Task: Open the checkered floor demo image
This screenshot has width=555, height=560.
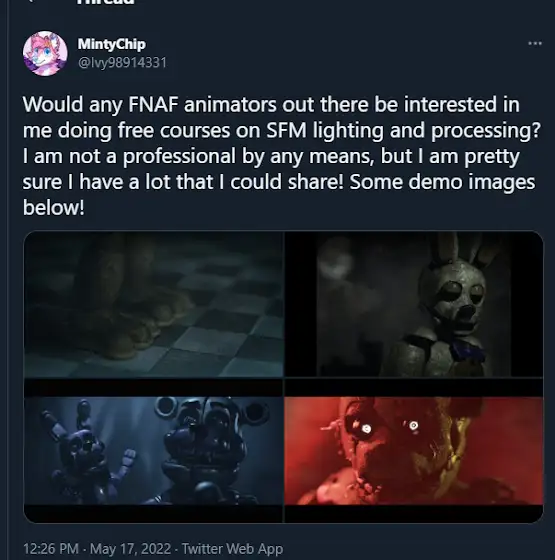Action: coord(154,304)
